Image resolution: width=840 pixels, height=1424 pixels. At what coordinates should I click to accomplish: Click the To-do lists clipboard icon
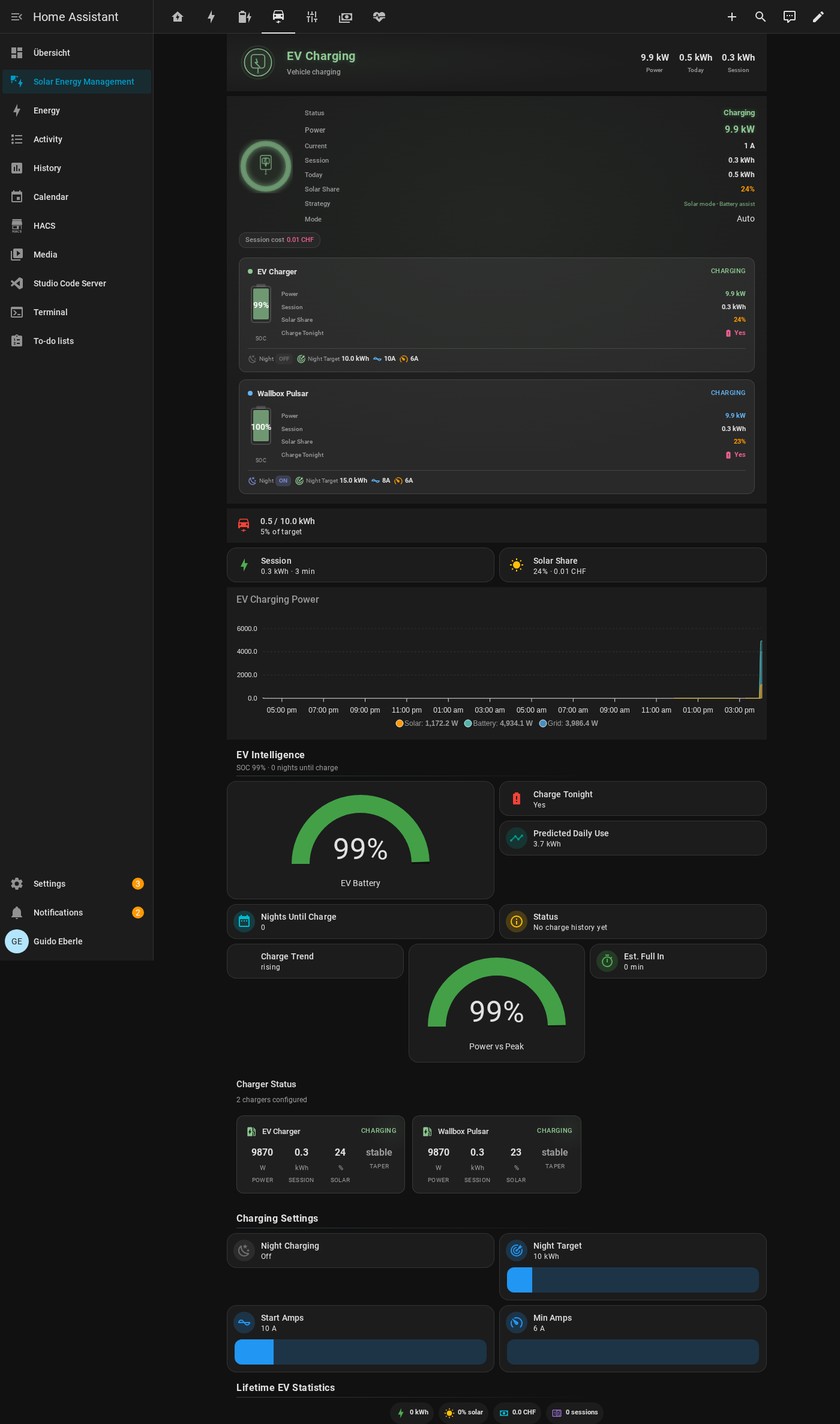click(x=17, y=341)
